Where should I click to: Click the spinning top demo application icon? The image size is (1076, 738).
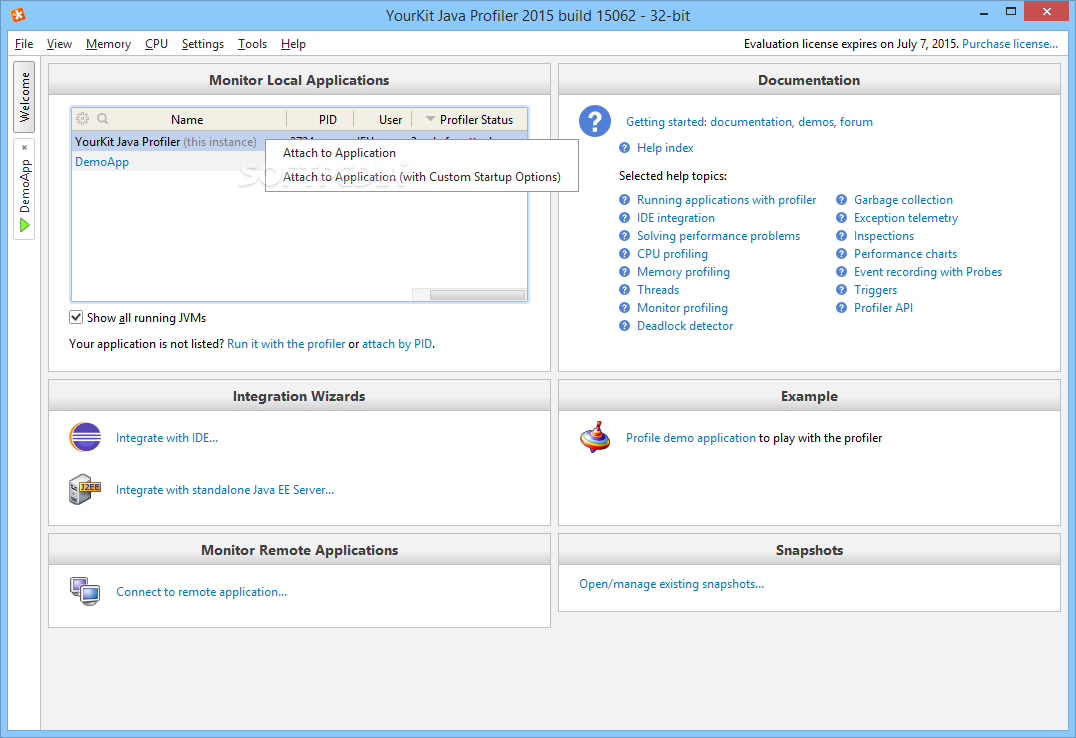tap(595, 437)
